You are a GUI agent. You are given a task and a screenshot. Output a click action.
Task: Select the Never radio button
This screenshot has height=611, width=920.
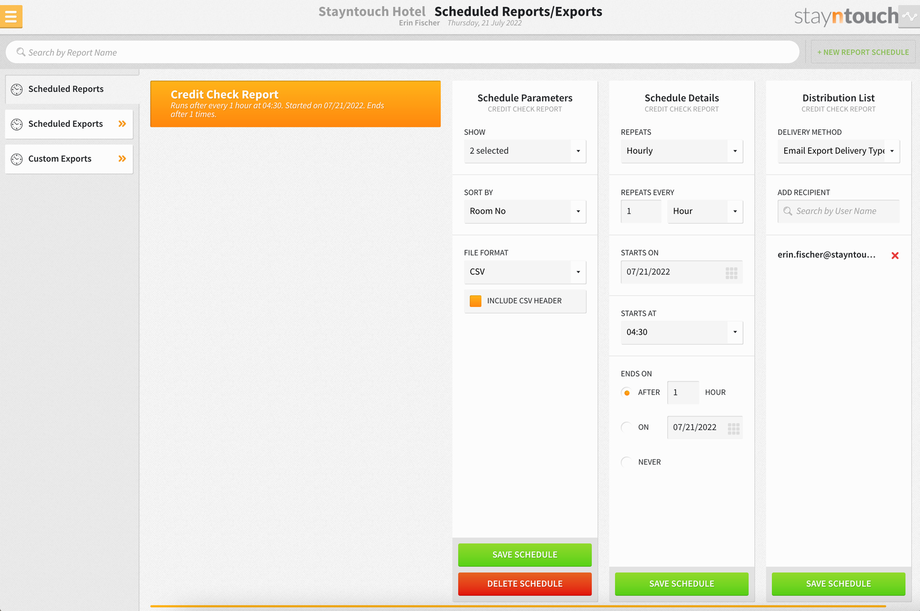pyautogui.click(x=627, y=462)
